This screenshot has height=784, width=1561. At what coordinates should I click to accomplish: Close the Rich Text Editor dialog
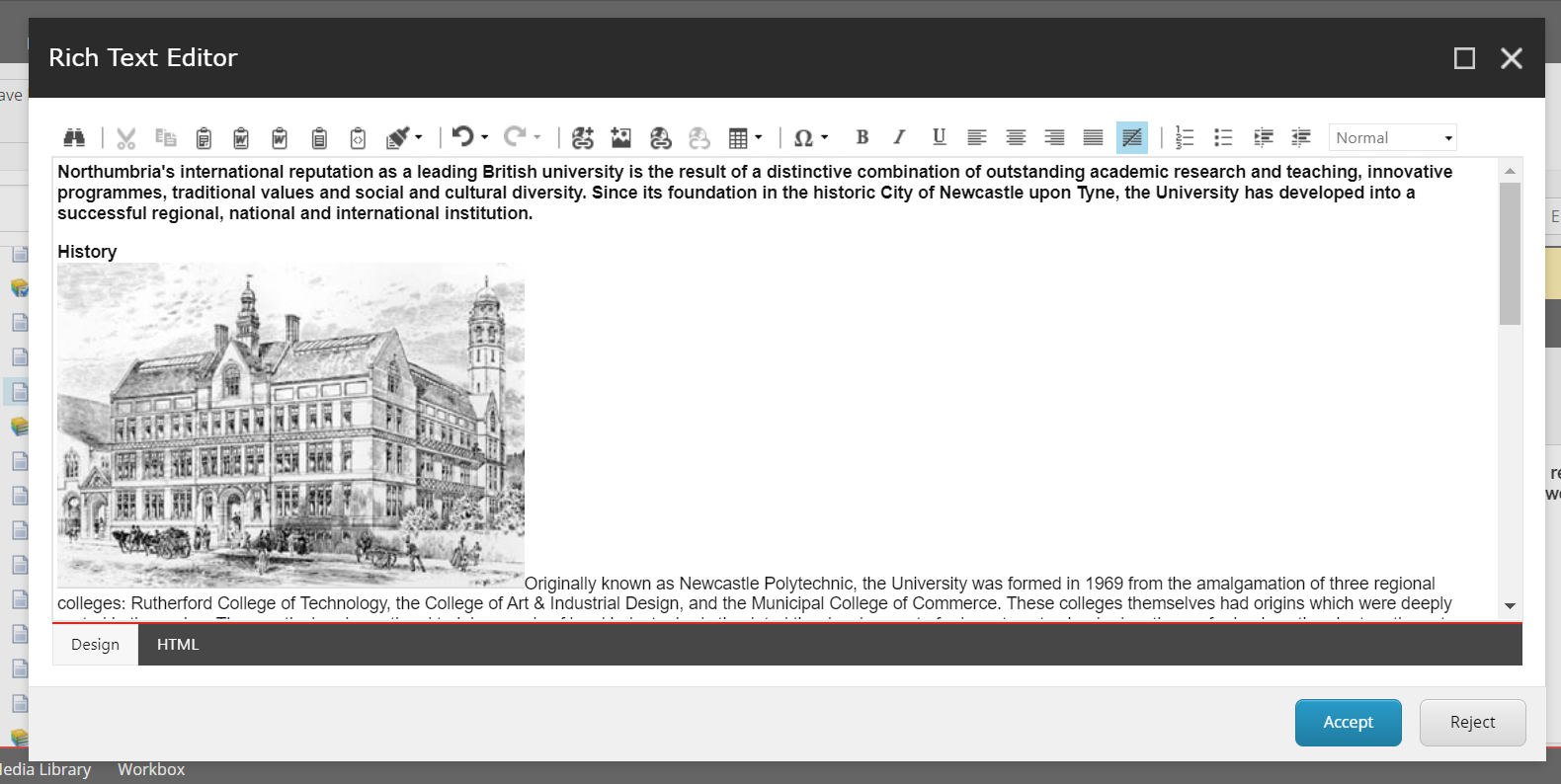pos(1511,58)
